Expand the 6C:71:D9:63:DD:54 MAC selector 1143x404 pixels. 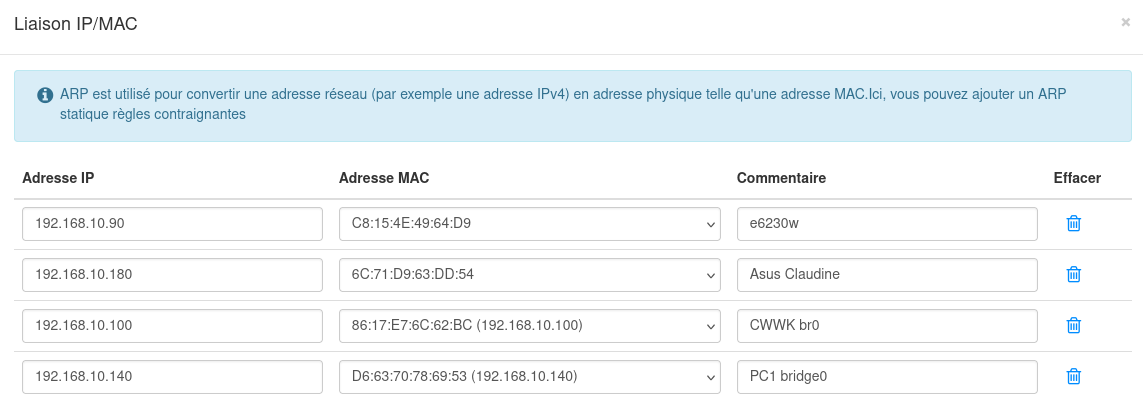pyautogui.click(x=529, y=275)
